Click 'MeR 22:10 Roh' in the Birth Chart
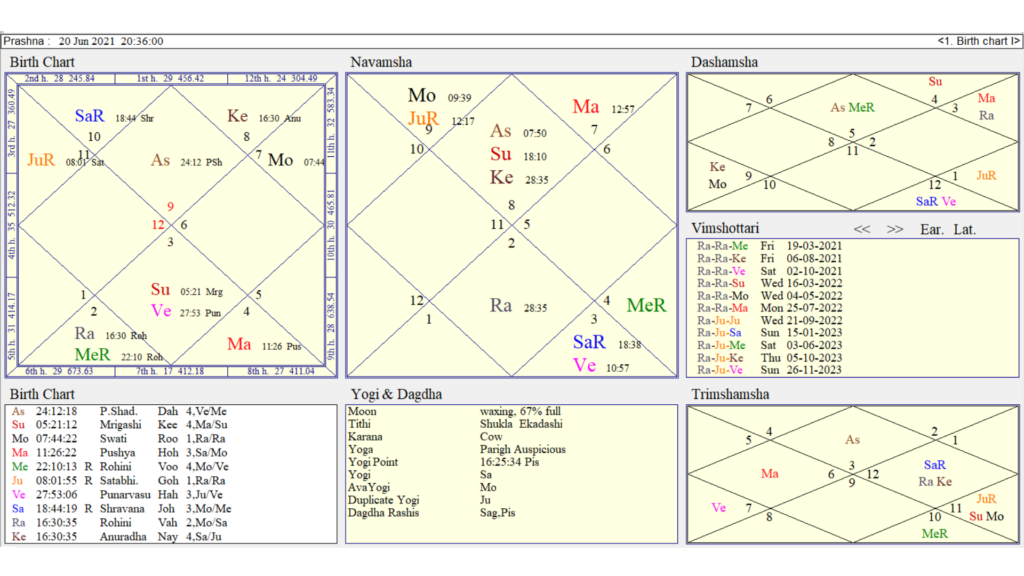 click(x=119, y=355)
